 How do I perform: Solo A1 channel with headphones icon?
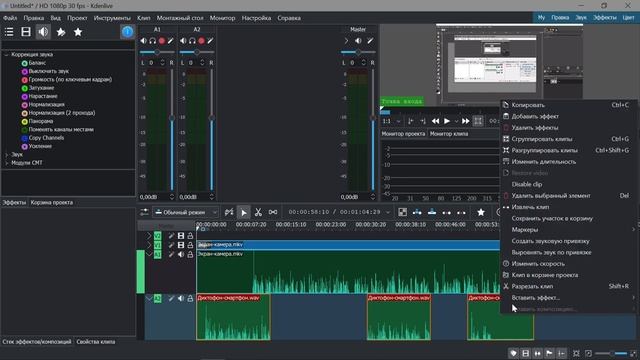coord(153,41)
